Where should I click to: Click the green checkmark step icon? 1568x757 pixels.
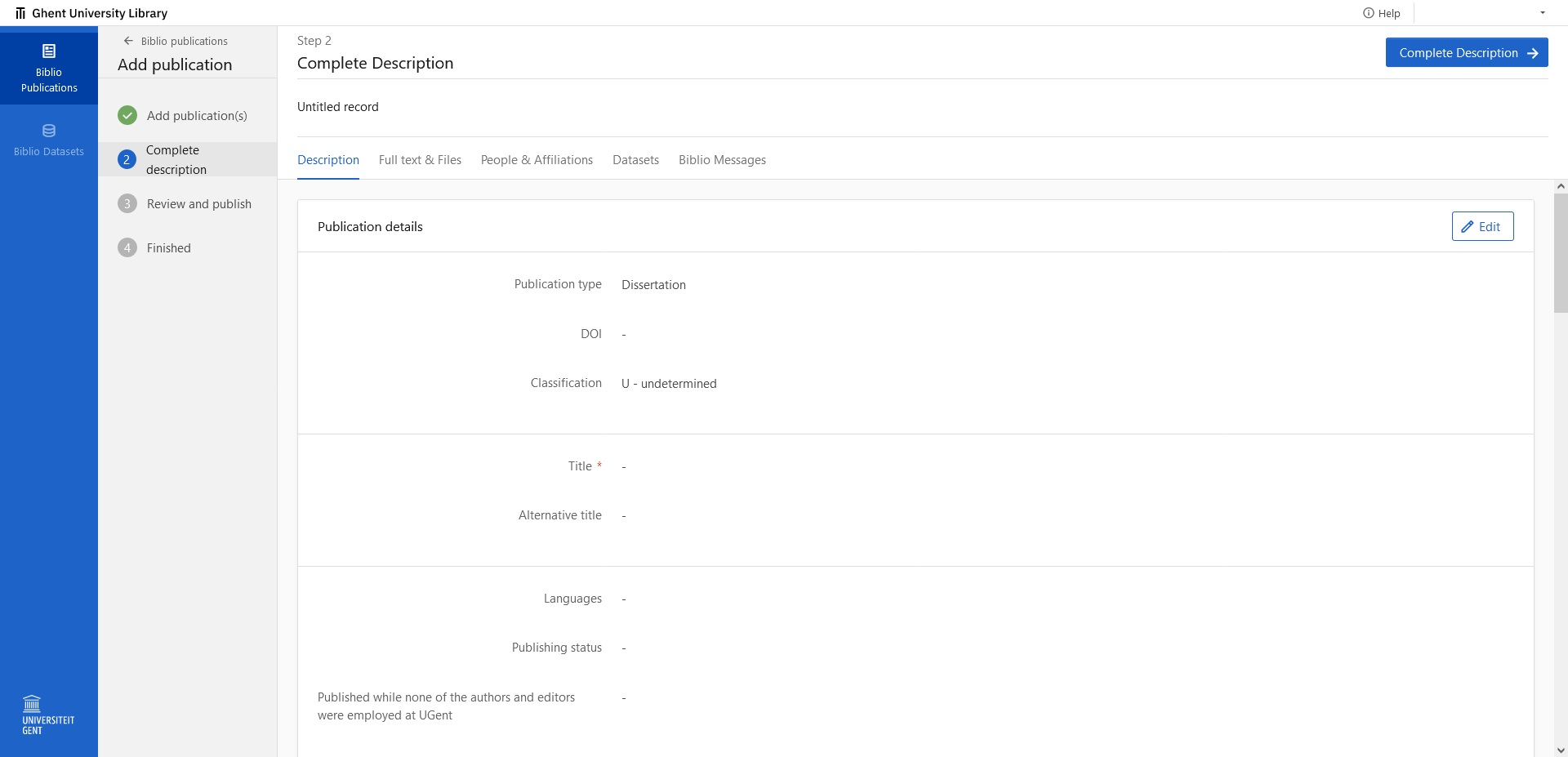click(127, 115)
